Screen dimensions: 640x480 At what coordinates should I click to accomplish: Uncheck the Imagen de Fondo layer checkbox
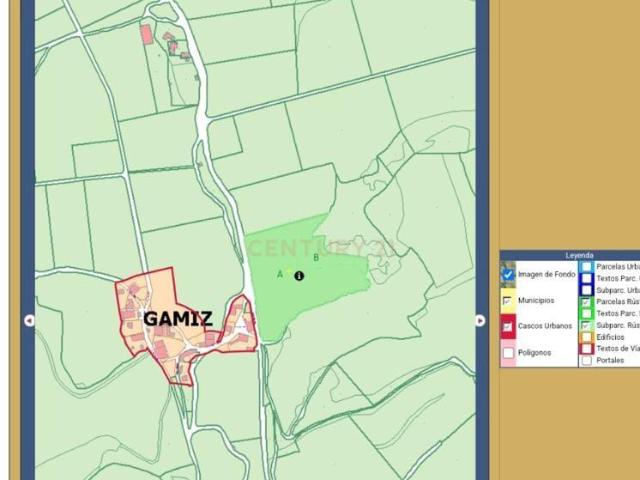click(x=508, y=275)
